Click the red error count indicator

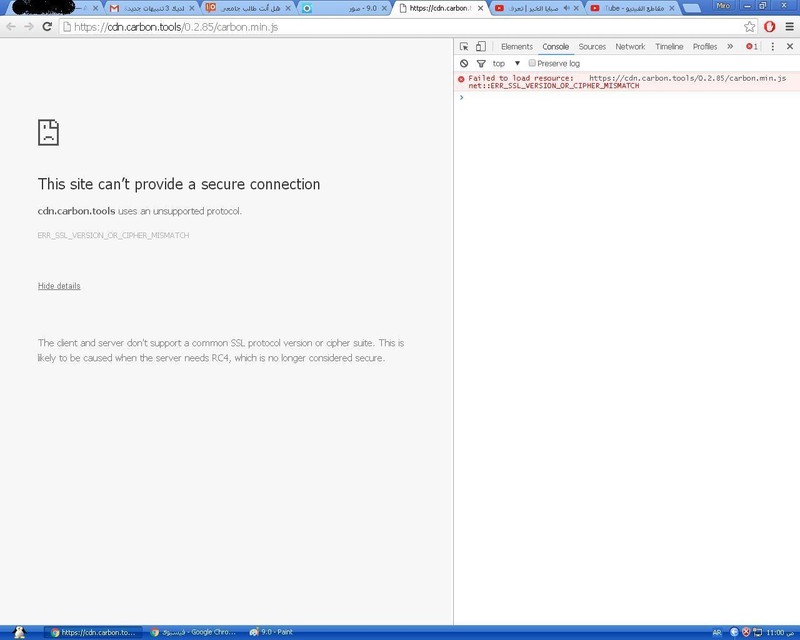(x=752, y=47)
